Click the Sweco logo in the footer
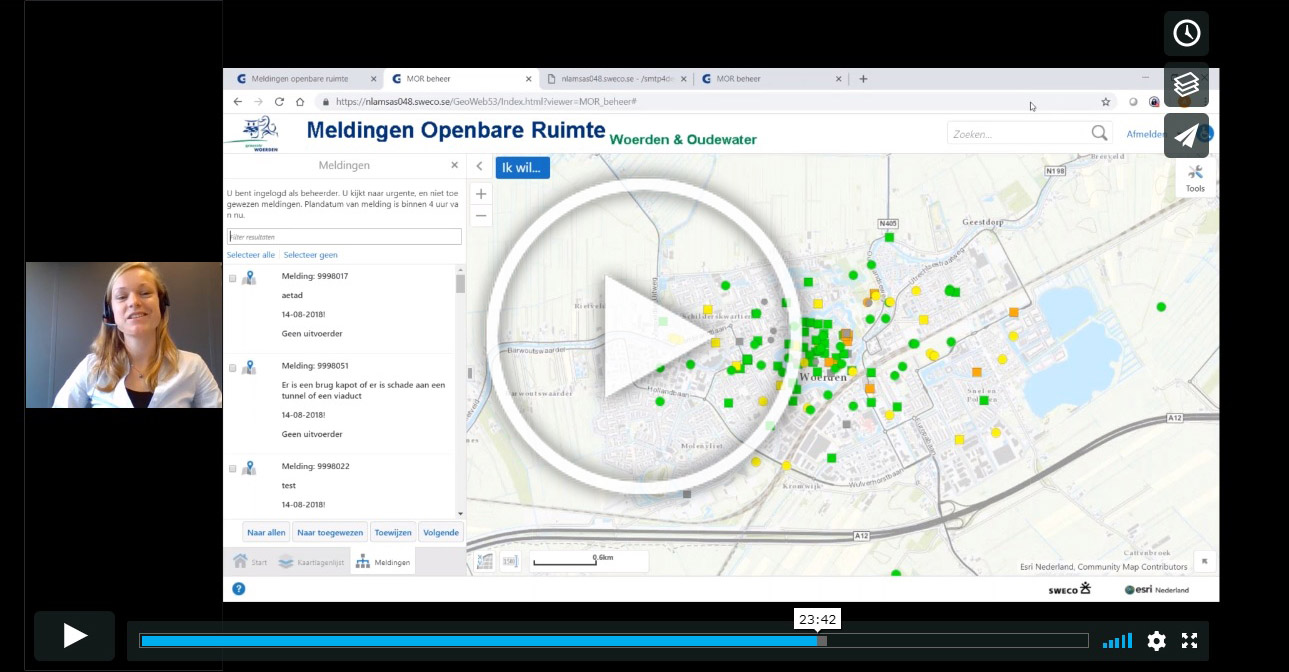The image size is (1289, 672). click(x=1069, y=589)
